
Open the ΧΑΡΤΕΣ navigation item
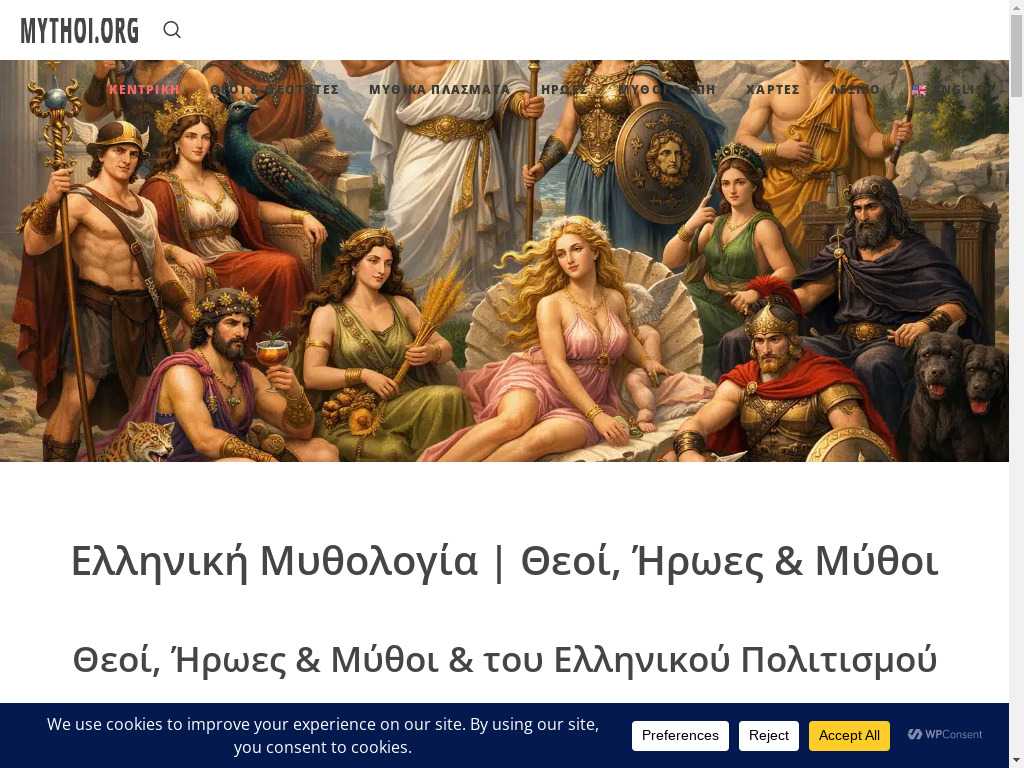pos(773,89)
